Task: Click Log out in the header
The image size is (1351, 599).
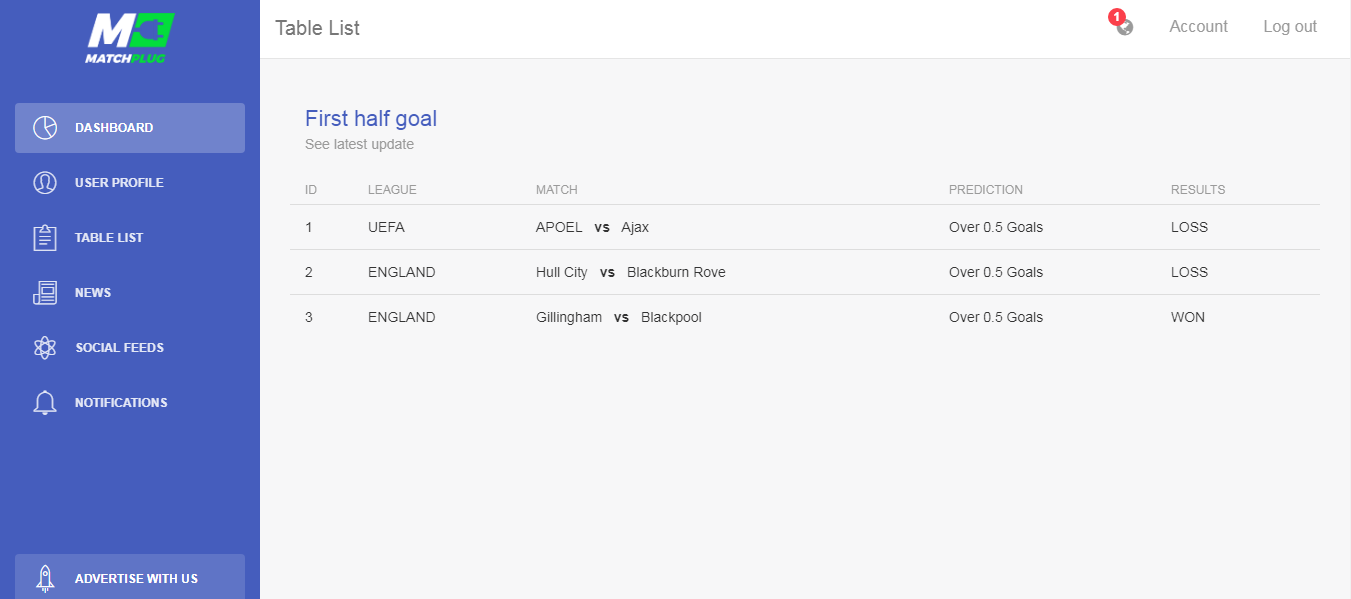Action: (x=1290, y=27)
